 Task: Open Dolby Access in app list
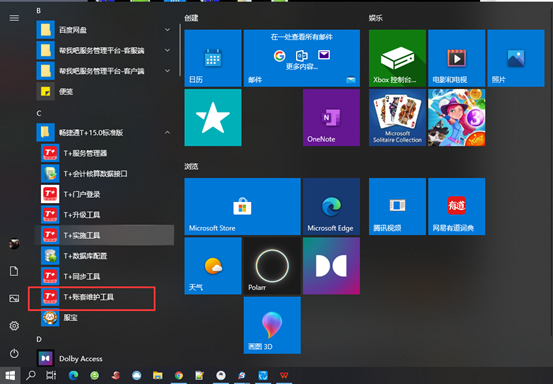coord(105,358)
